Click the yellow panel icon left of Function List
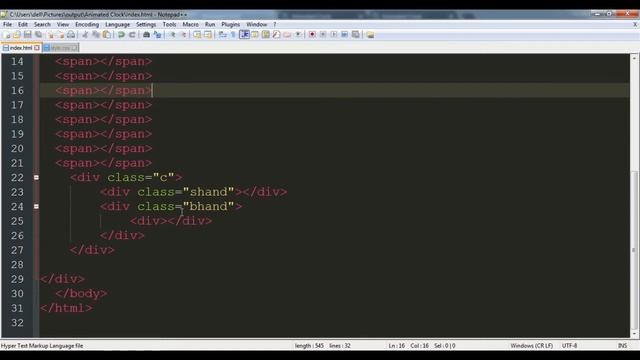This screenshot has height=360, width=640. pyautogui.click(x=266, y=35)
